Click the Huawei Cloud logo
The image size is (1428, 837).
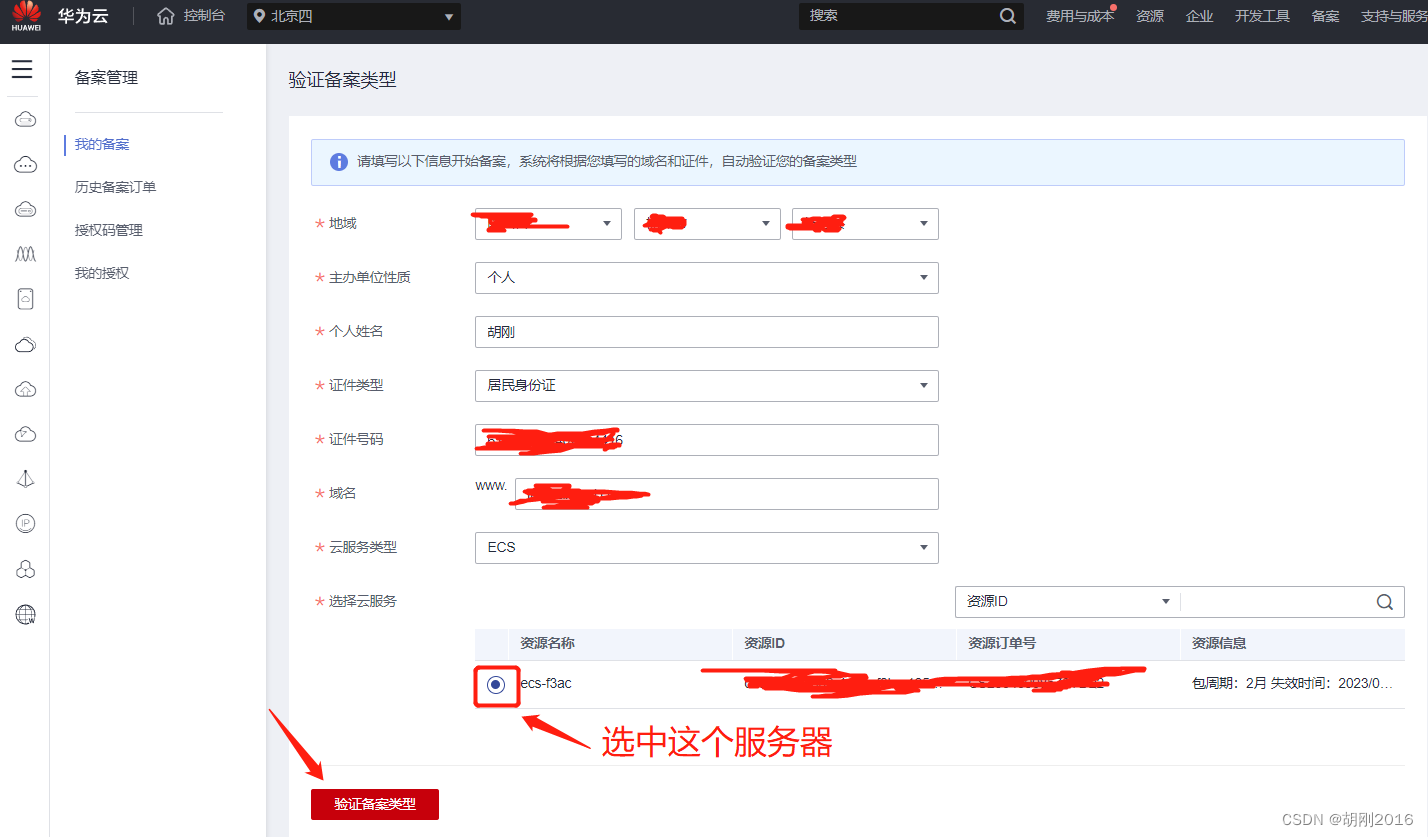pos(26,16)
